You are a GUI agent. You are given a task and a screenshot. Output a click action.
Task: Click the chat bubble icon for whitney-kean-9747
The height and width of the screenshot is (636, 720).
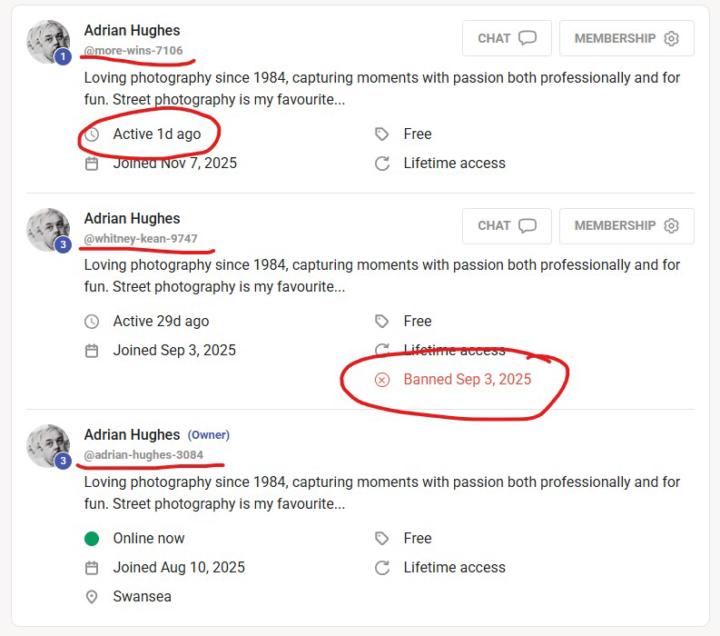point(527,225)
